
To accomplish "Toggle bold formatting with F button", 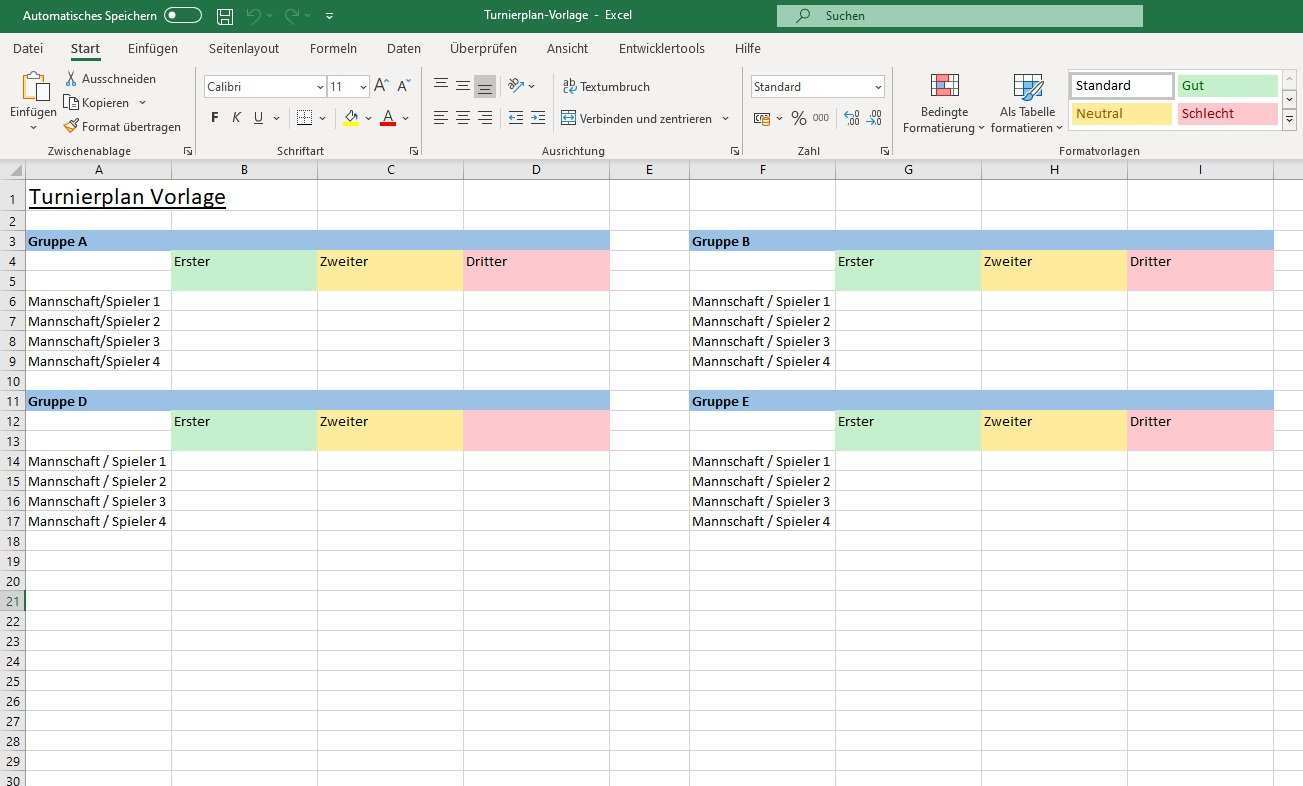I will (214, 118).
